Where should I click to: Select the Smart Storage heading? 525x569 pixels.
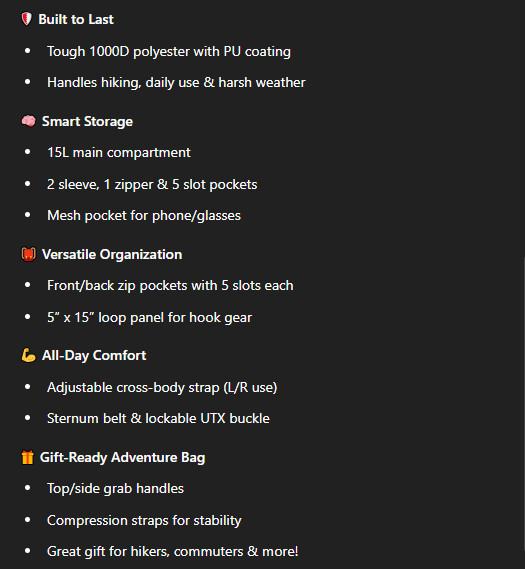[x=87, y=122]
